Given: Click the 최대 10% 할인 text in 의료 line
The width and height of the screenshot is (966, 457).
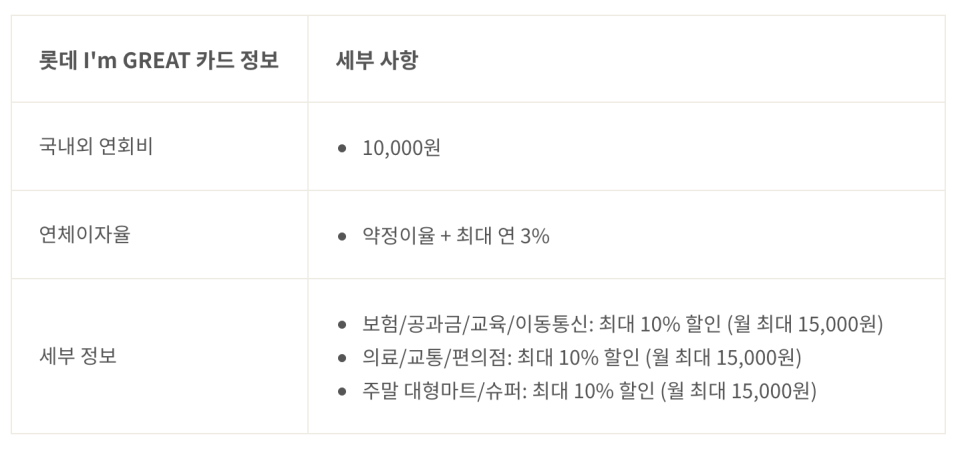Looking at the screenshot, I should tap(578, 357).
